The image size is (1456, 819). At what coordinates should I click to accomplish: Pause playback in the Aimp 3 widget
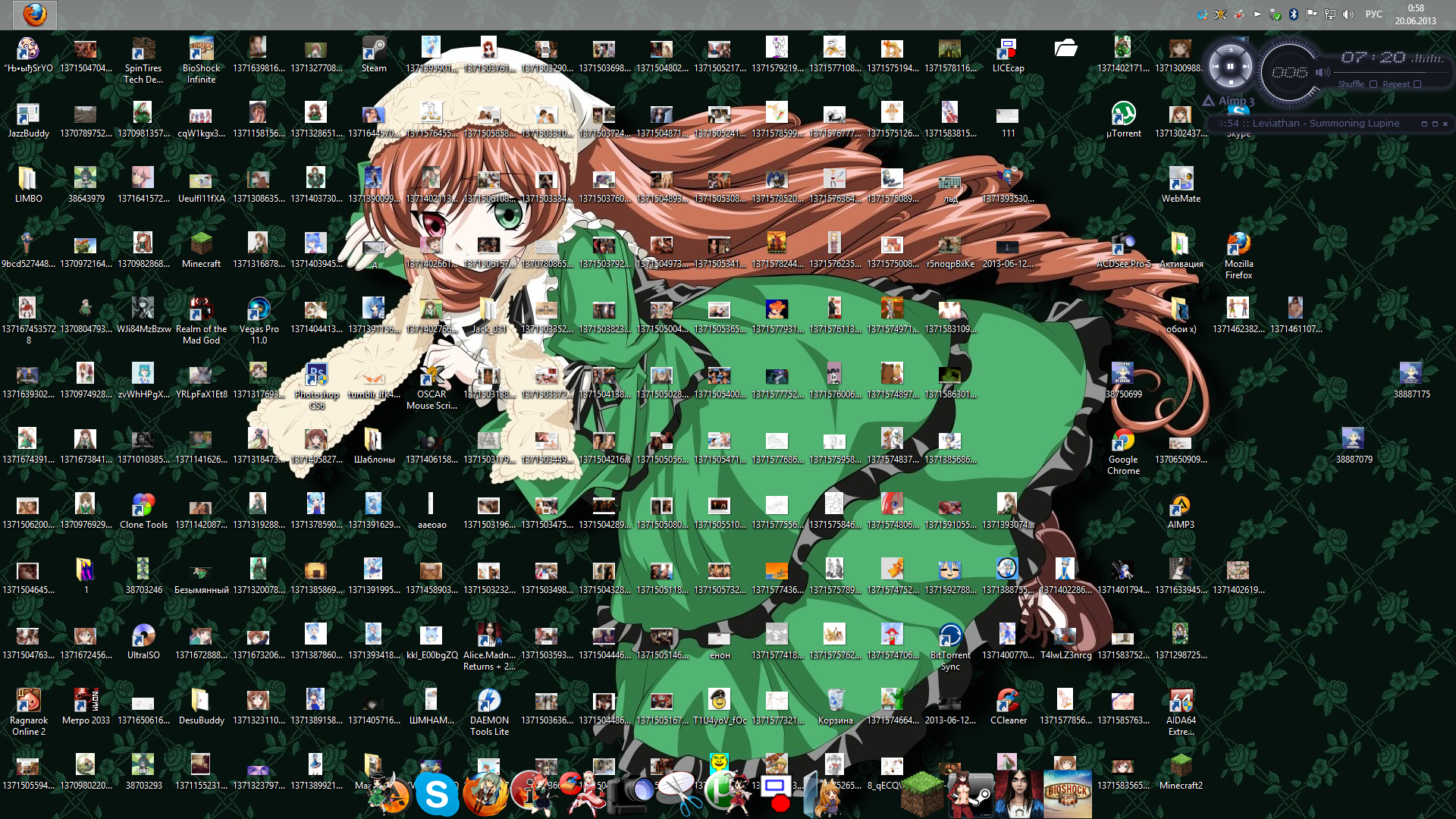1230,67
